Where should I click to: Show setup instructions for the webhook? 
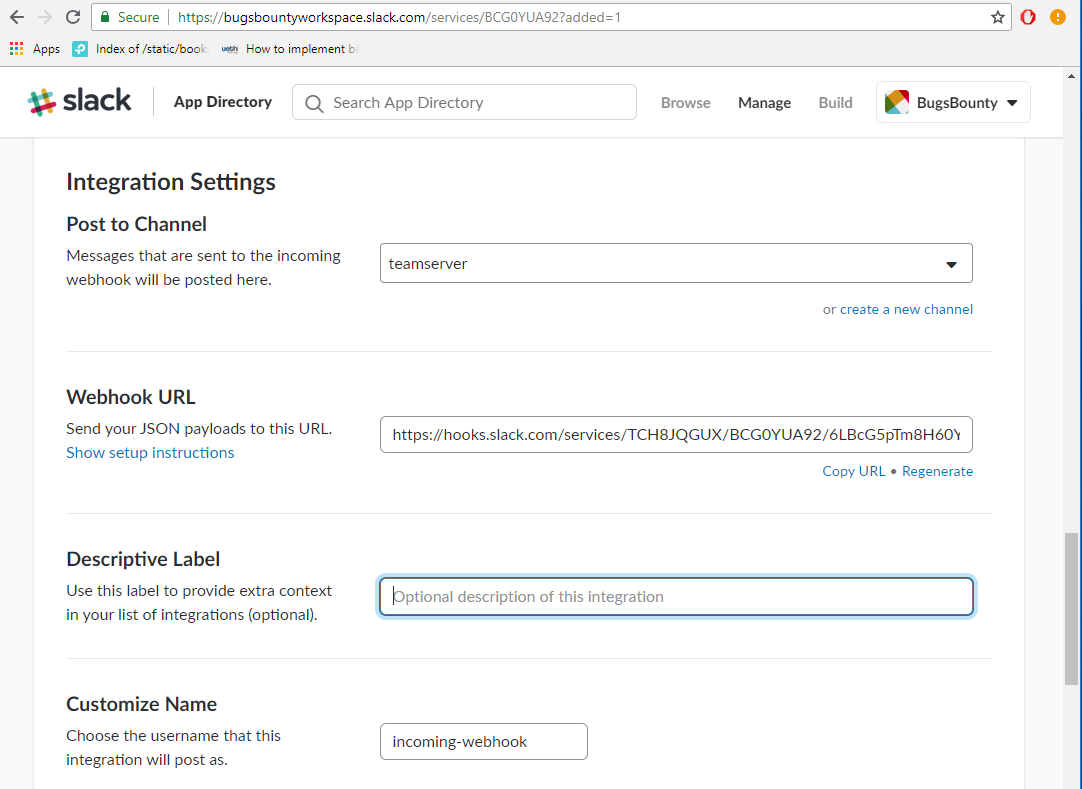(x=150, y=452)
